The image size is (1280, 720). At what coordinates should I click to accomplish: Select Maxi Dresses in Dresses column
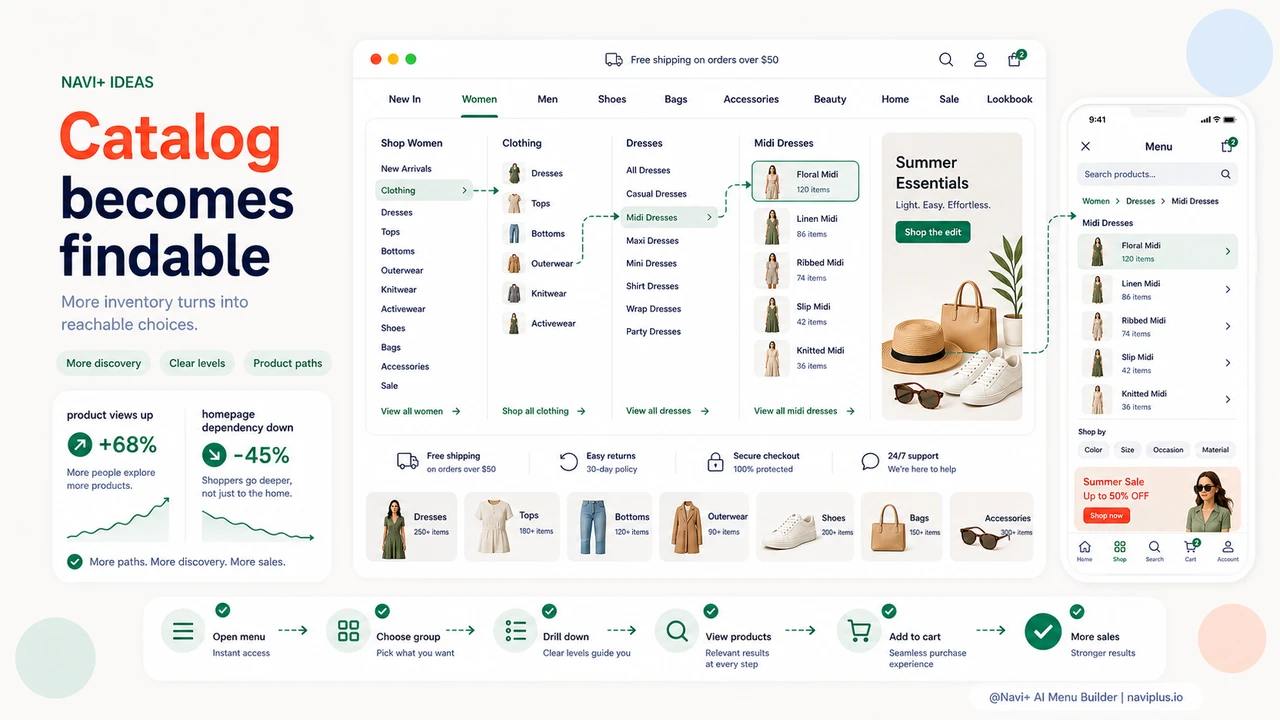tap(652, 240)
